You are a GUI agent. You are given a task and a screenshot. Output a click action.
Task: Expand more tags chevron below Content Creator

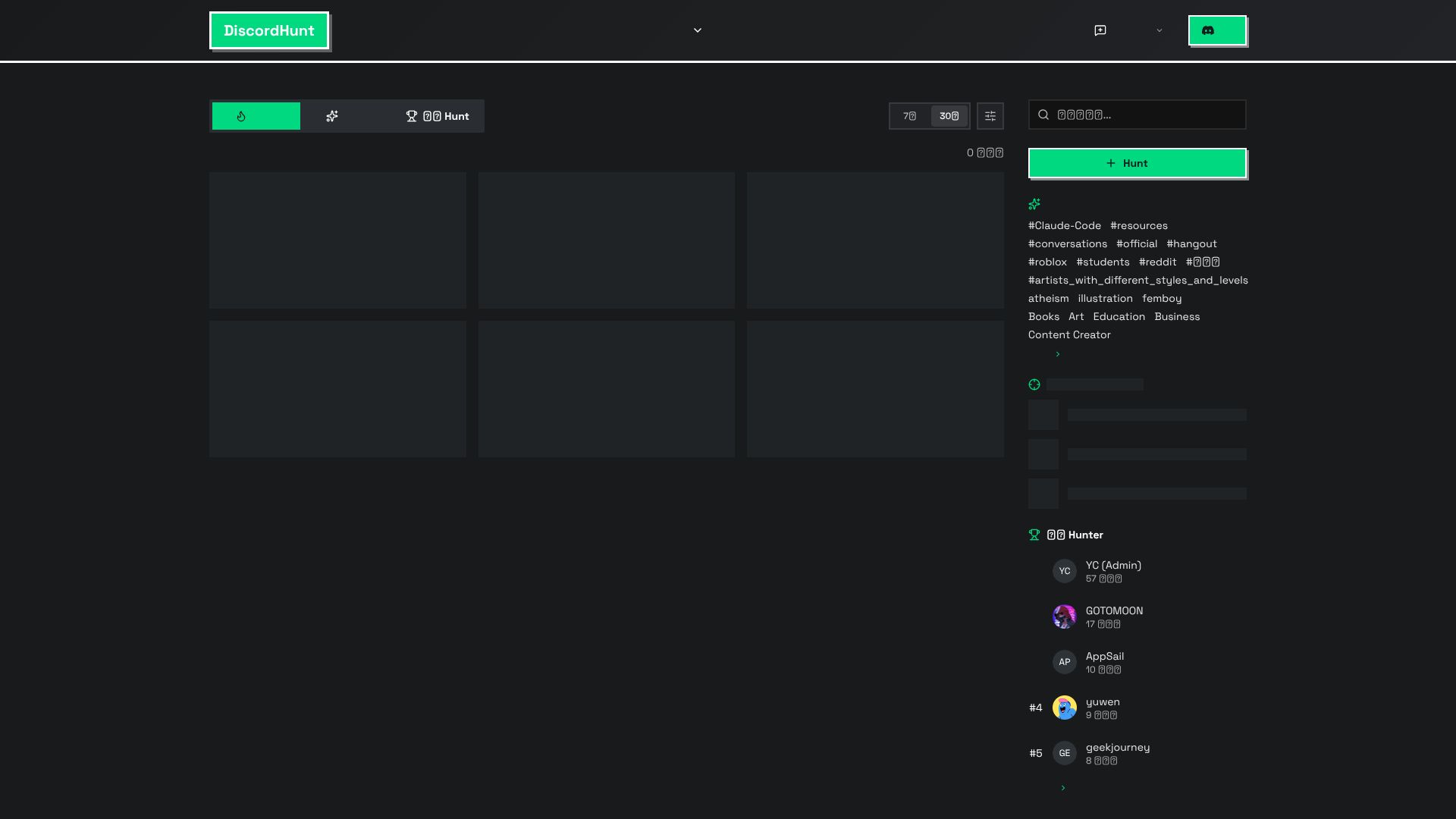pyautogui.click(x=1057, y=354)
